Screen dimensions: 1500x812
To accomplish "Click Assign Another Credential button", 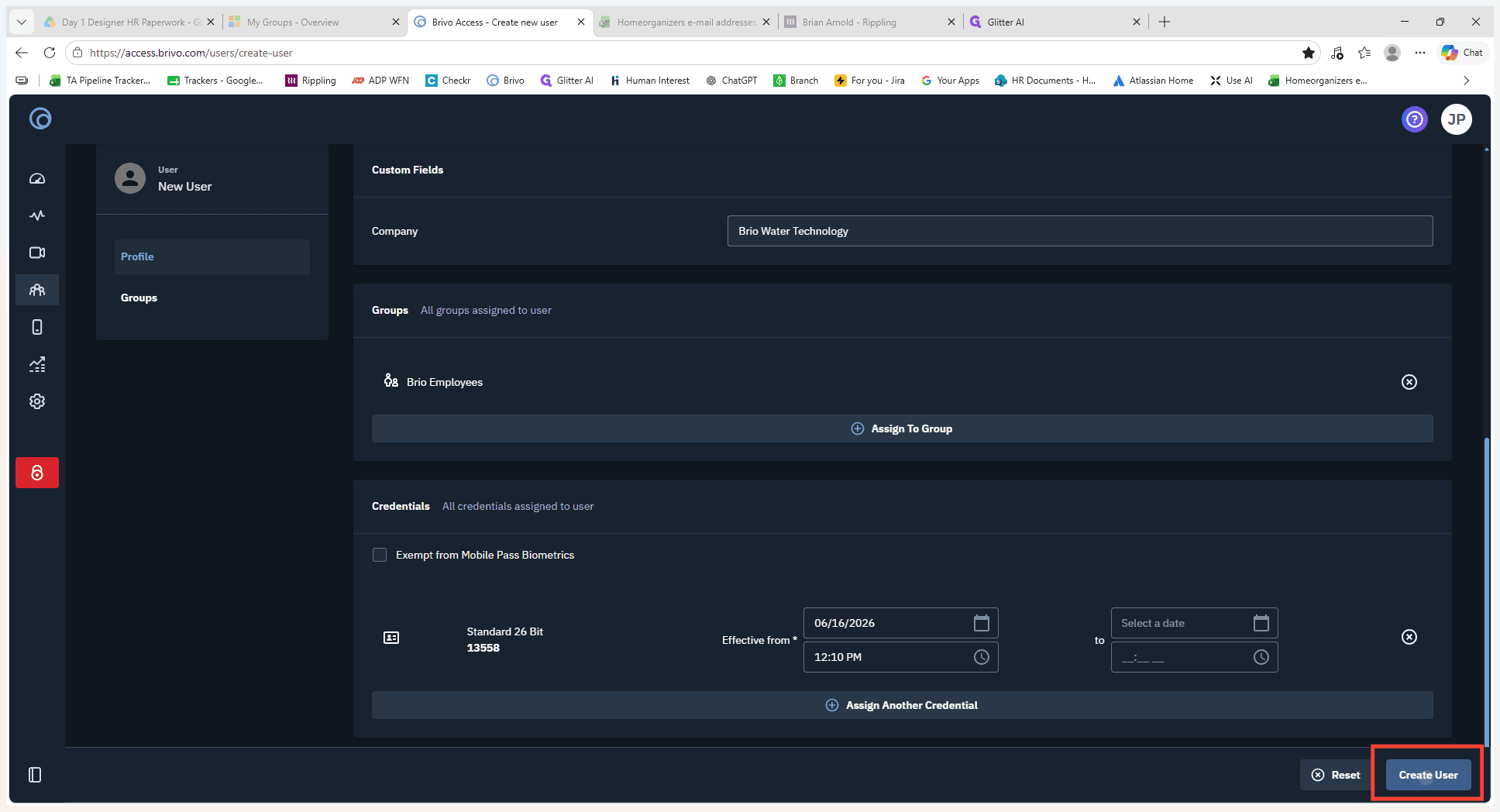I will tap(903, 705).
